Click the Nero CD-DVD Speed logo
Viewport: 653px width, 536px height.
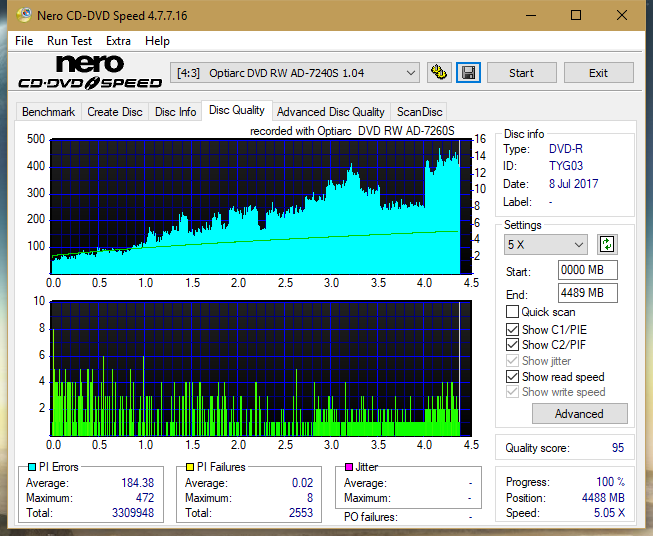pyautogui.click(x=90, y=72)
